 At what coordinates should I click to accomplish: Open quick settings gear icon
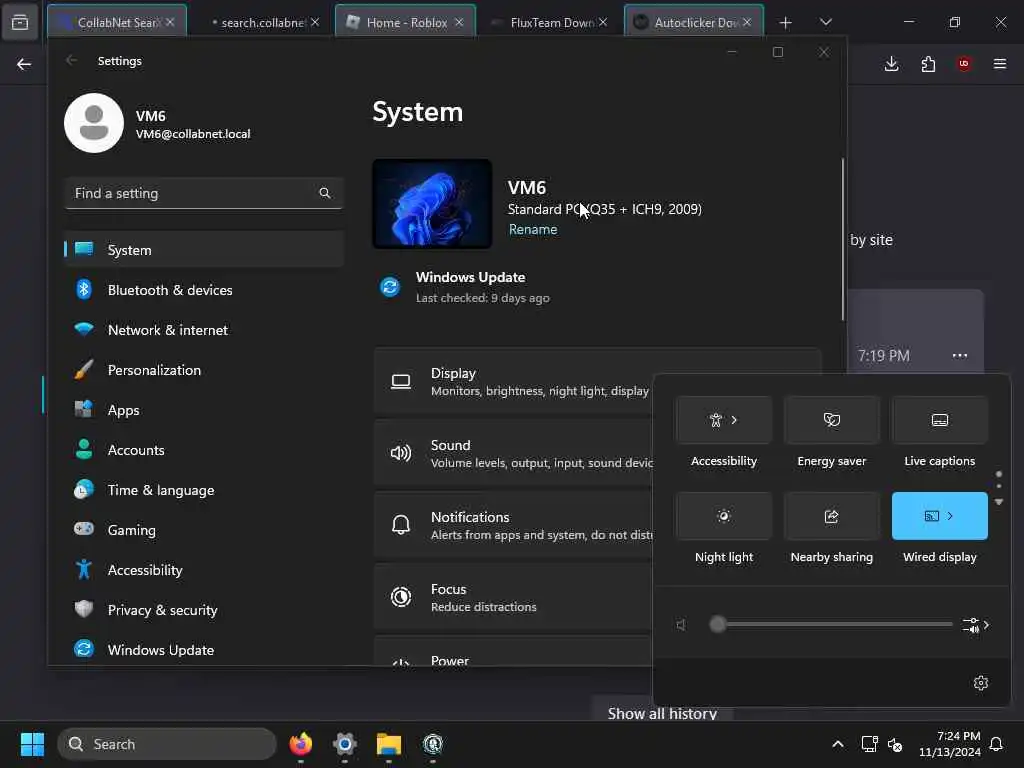[980, 683]
